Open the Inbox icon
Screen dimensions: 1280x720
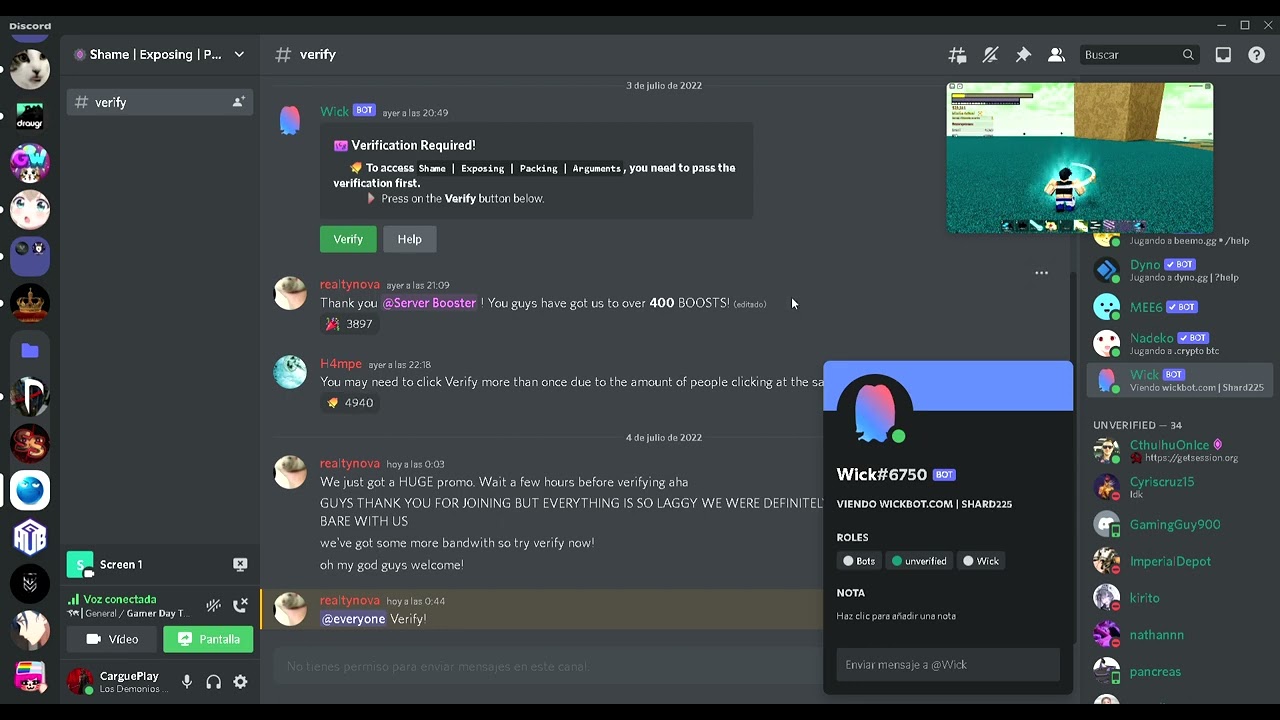1223,55
